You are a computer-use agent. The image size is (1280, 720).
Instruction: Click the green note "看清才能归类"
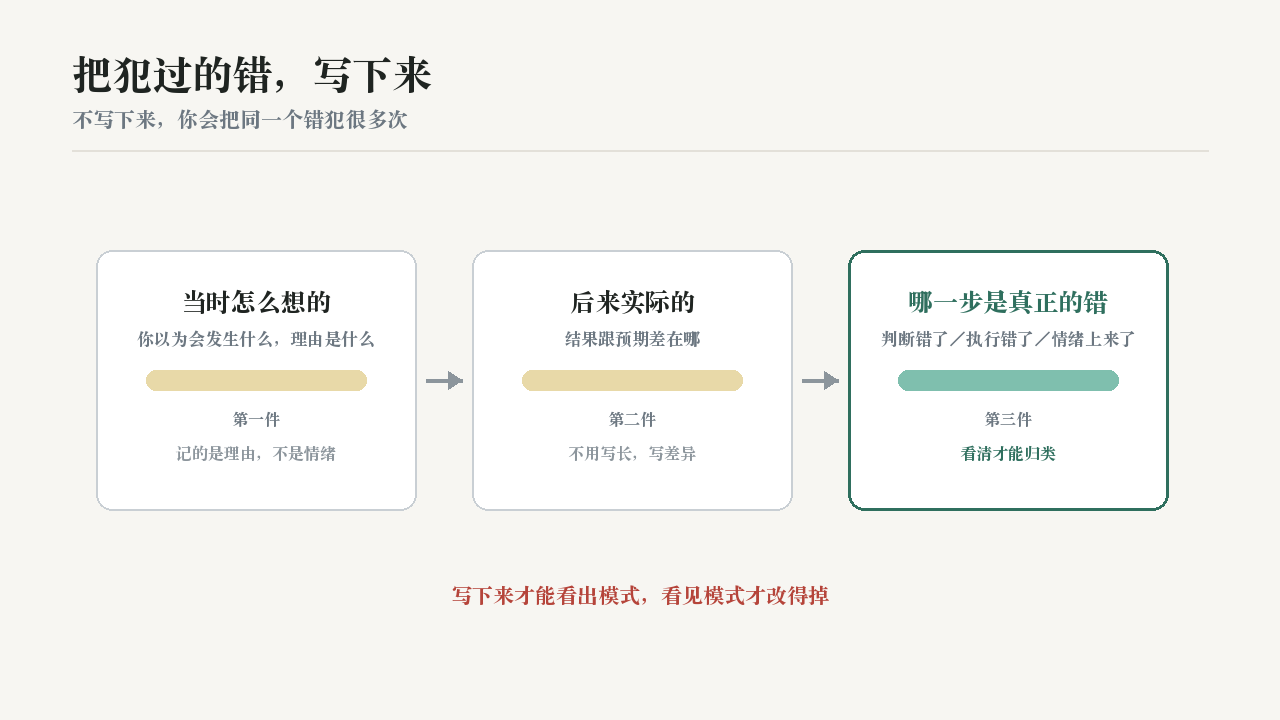[1008, 453]
